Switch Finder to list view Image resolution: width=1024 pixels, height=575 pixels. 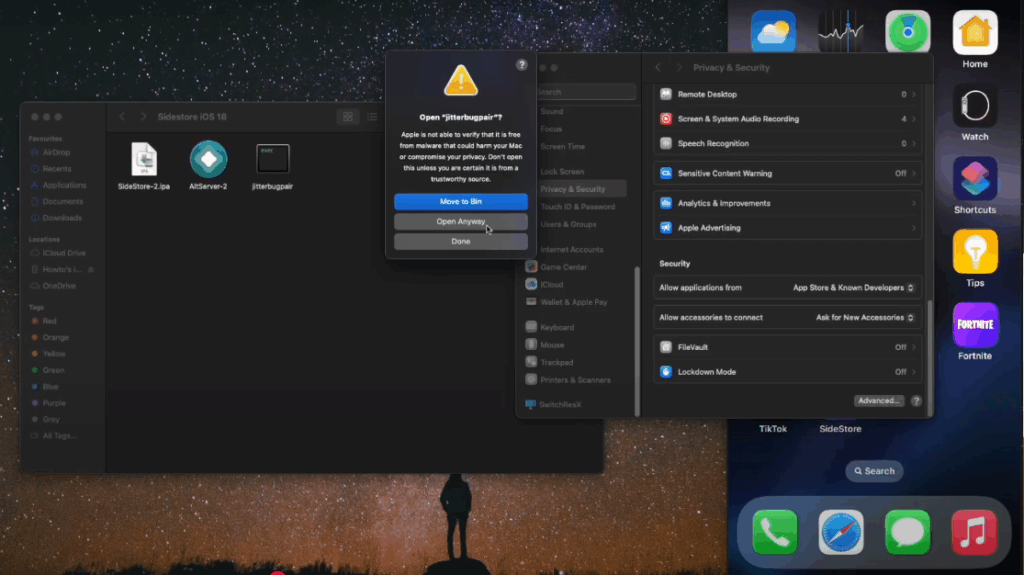[372, 117]
